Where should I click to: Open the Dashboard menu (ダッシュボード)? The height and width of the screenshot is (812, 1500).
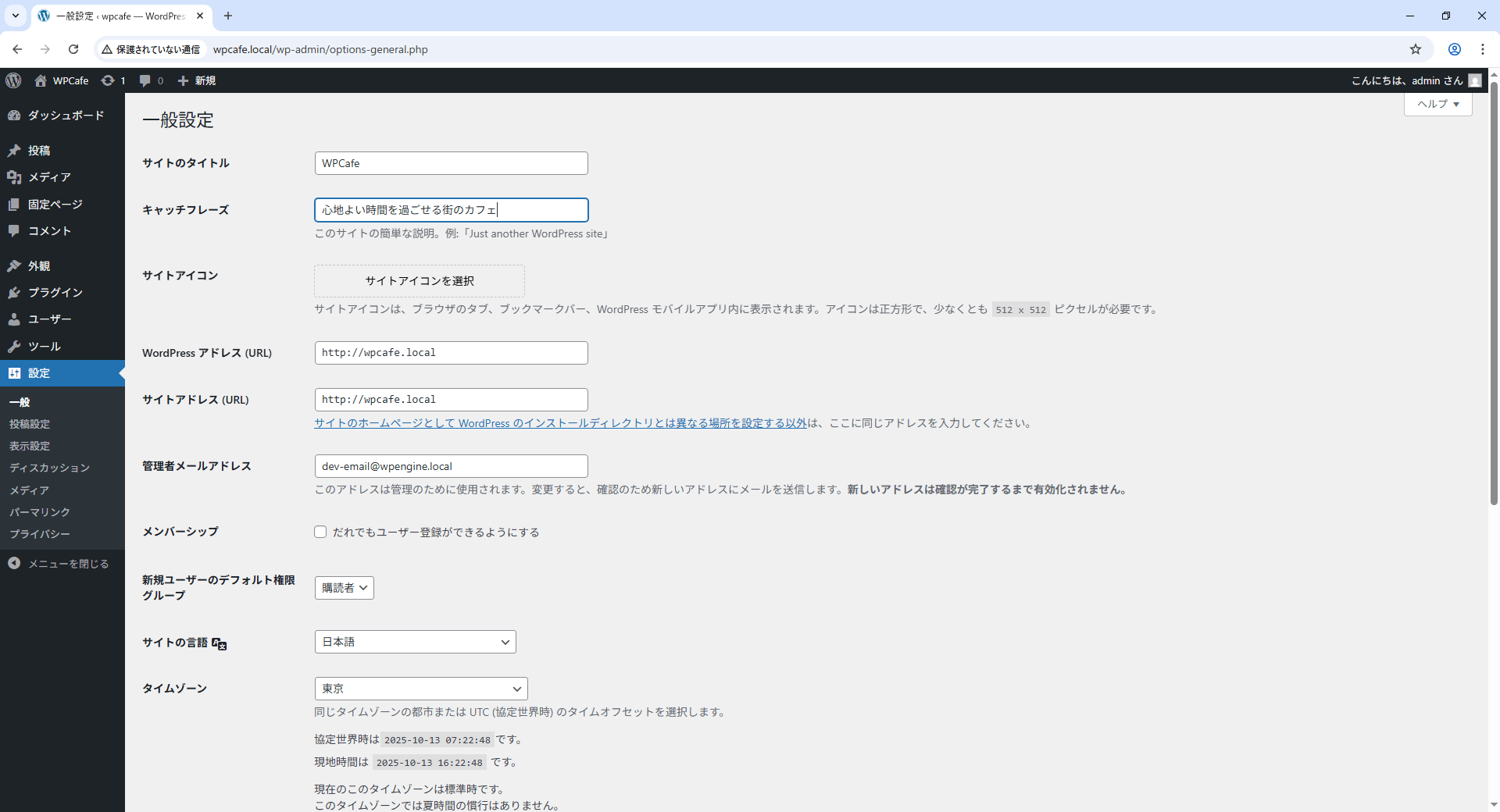pos(66,116)
